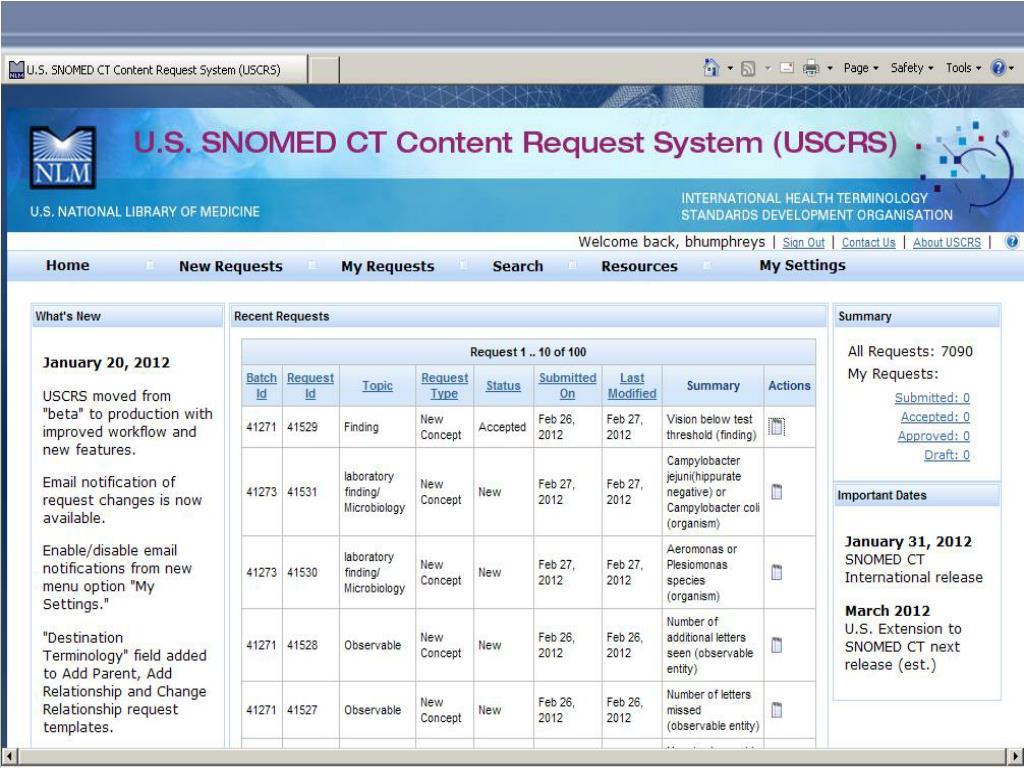Screen dimensions: 1024x768
Task: Sort table by Topic column
Action: coord(377,385)
